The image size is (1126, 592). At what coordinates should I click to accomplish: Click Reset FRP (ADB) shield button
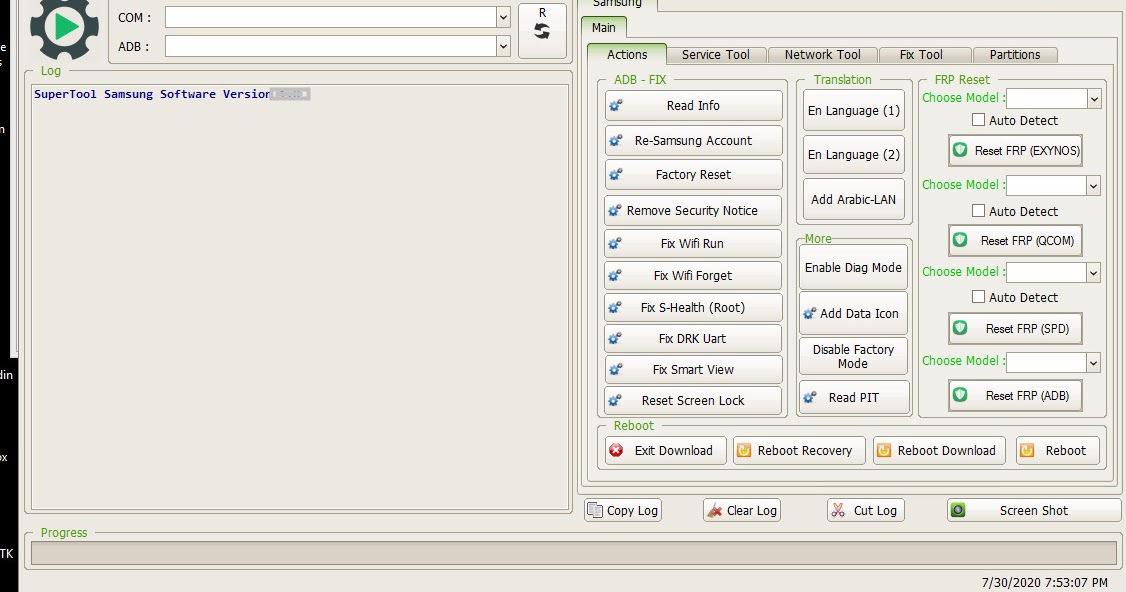pos(1015,396)
